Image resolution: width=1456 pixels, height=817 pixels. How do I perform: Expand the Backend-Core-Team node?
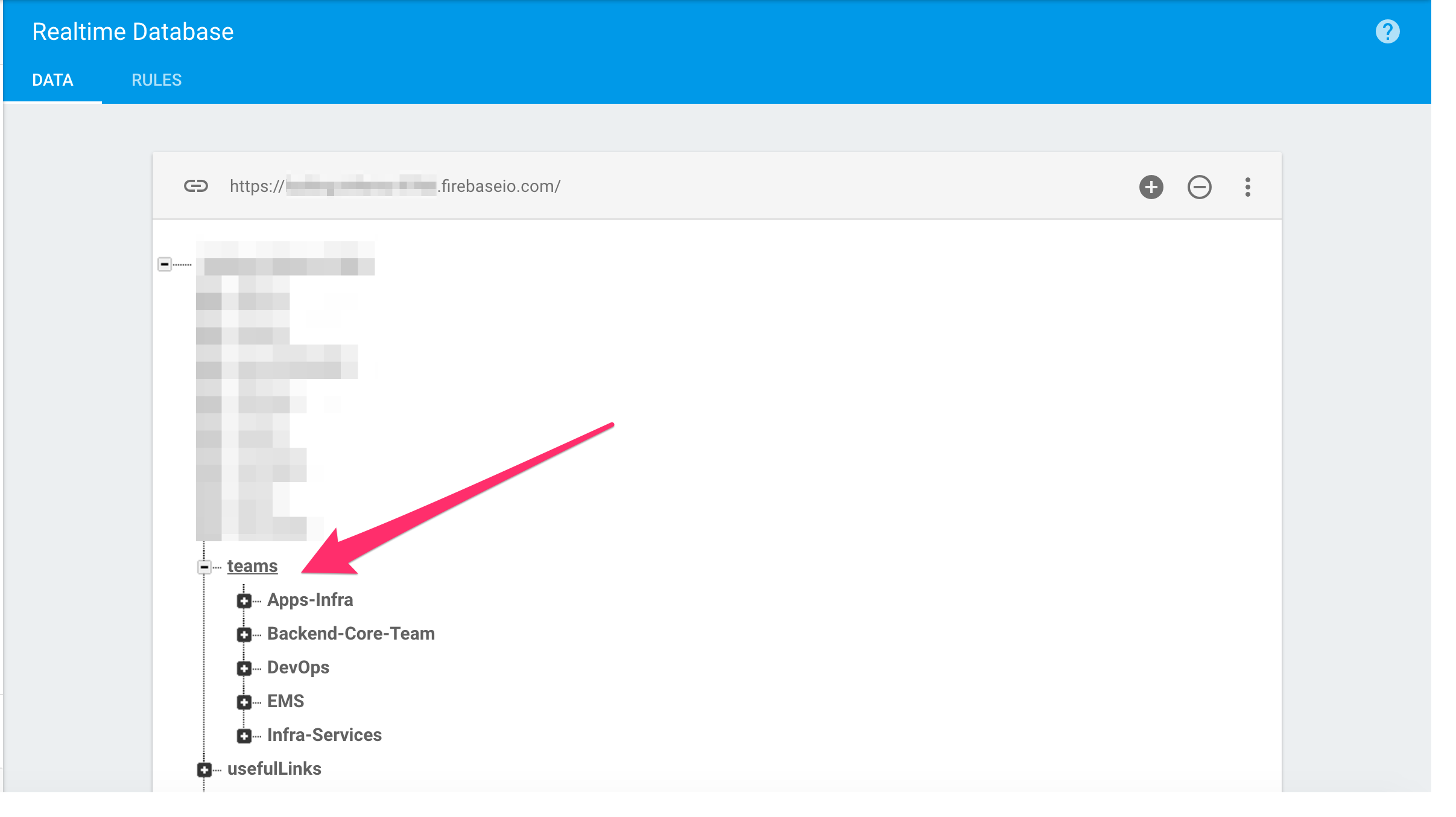click(244, 635)
